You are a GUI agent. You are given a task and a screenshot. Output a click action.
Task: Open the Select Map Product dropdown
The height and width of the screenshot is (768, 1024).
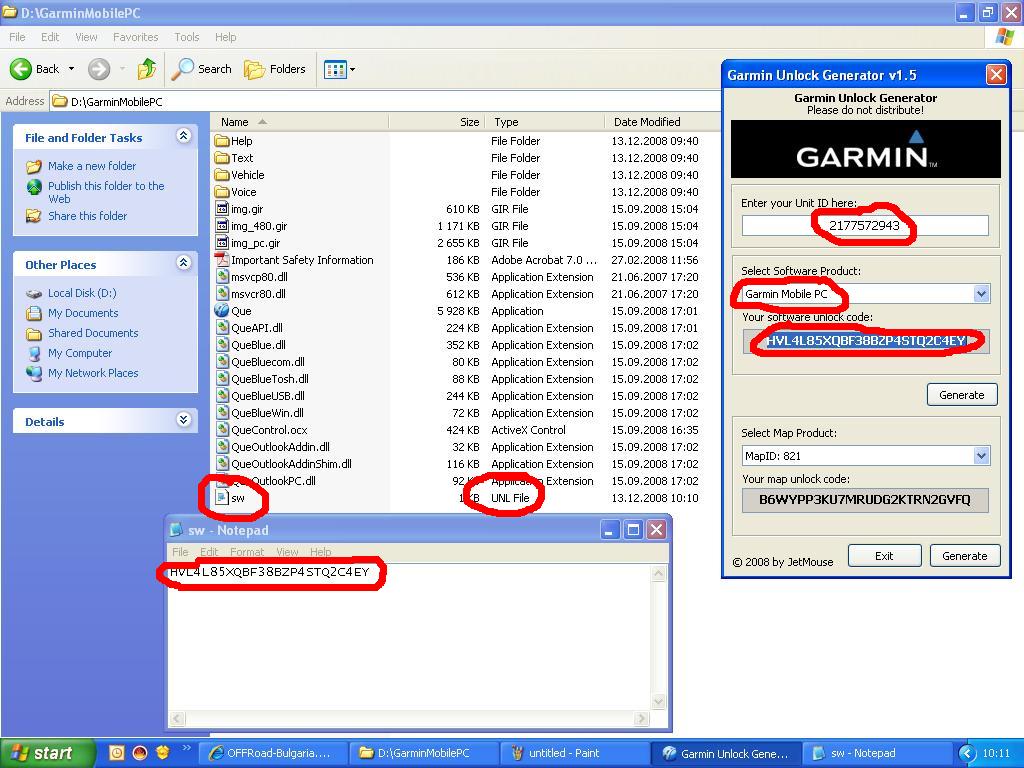980,456
